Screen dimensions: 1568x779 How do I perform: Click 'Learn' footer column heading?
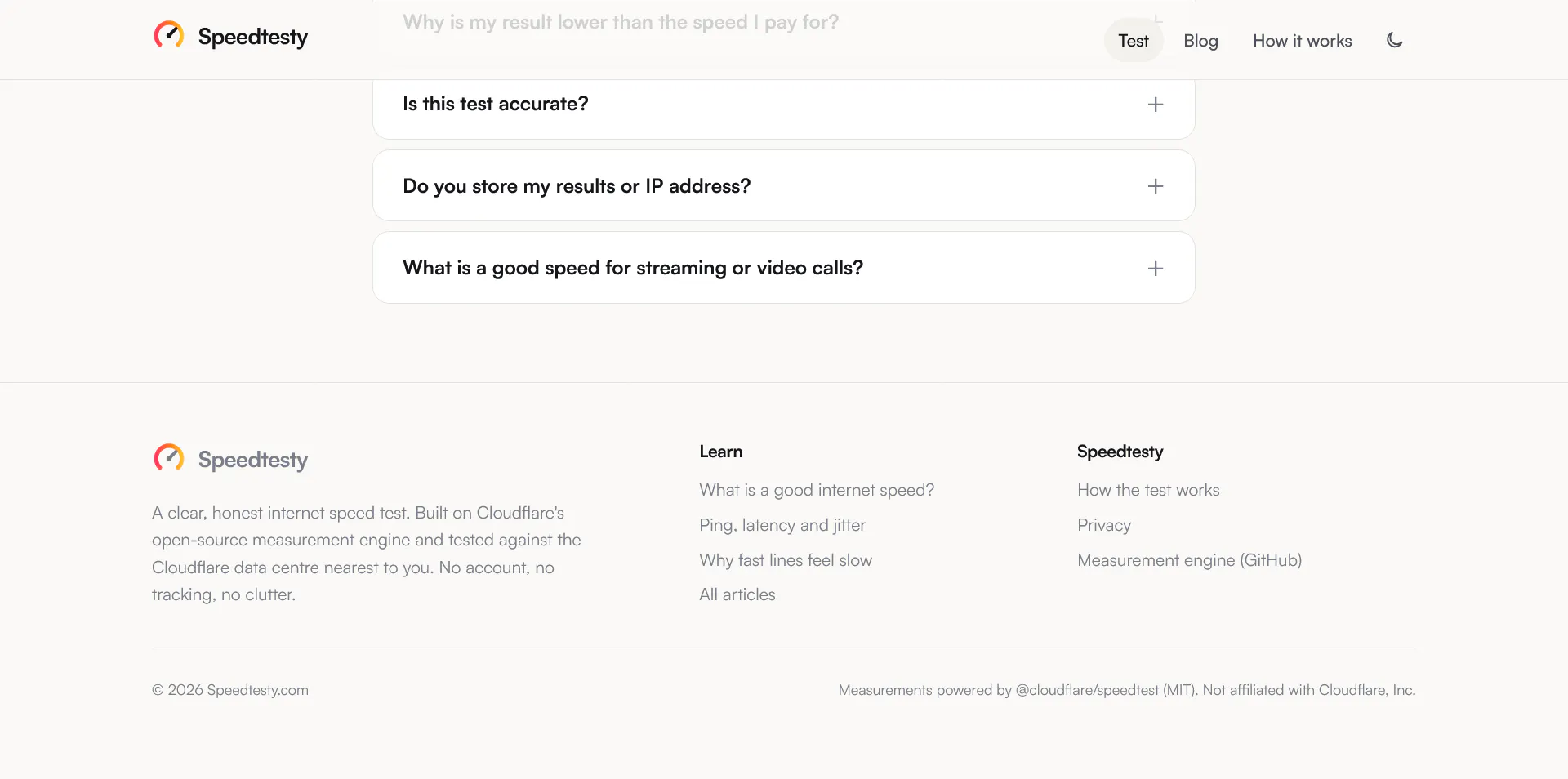tap(721, 452)
